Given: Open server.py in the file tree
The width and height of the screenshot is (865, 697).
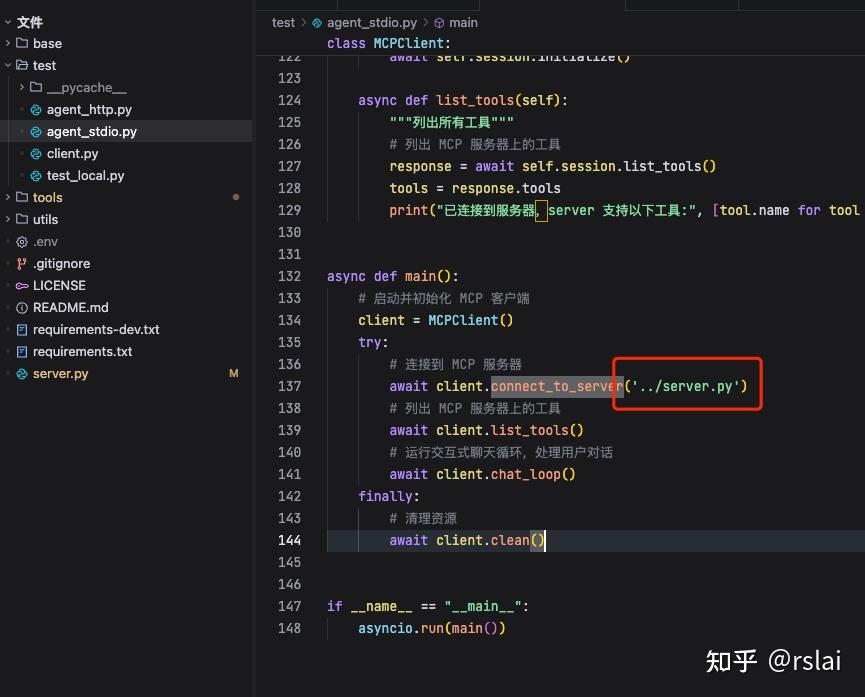Looking at the screenshot, I should [60, 374].
